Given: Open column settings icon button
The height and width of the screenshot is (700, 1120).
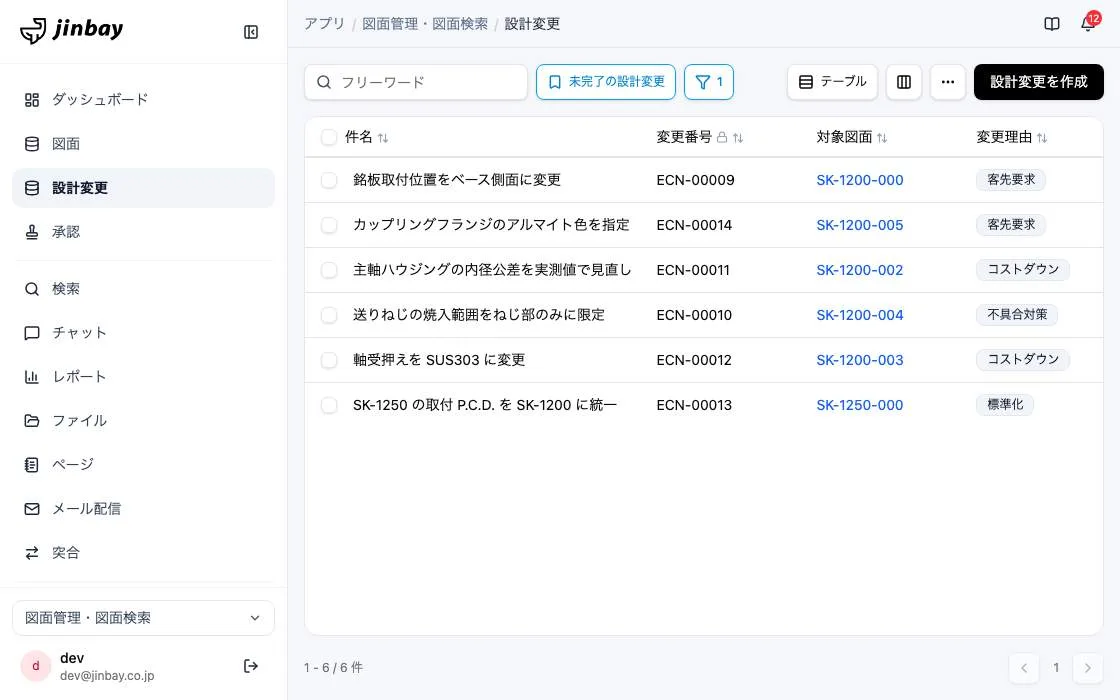Looking at the screenshot, I should pos(904,82).
